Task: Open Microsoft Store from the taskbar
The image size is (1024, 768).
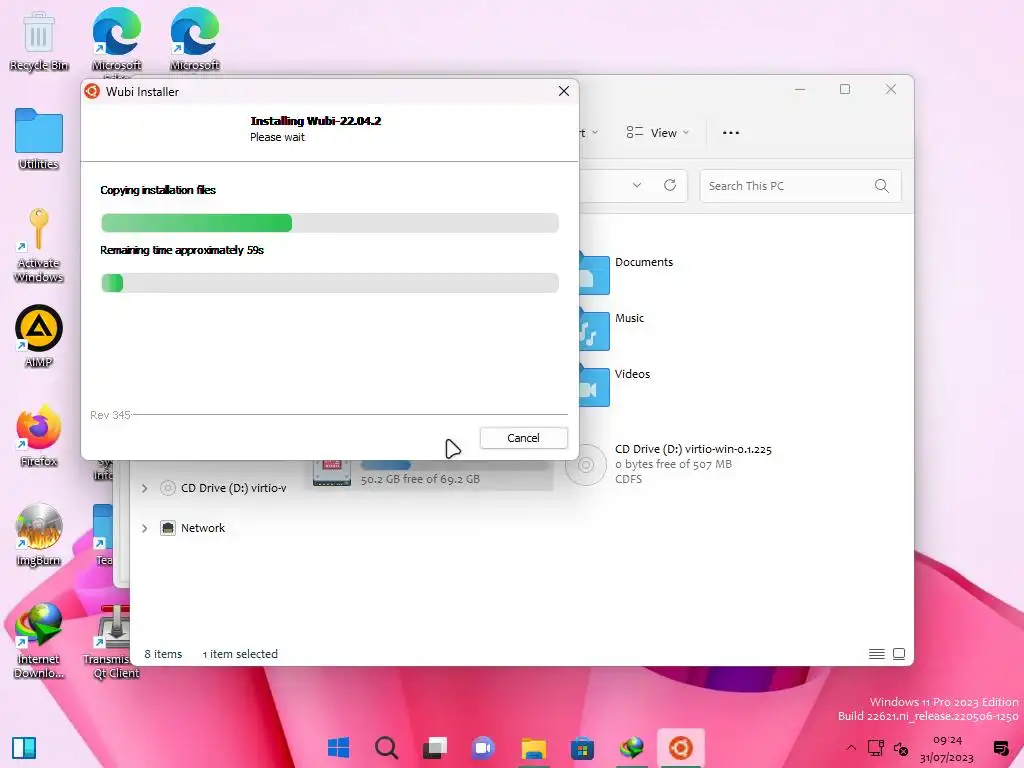Action: [582, 748]
